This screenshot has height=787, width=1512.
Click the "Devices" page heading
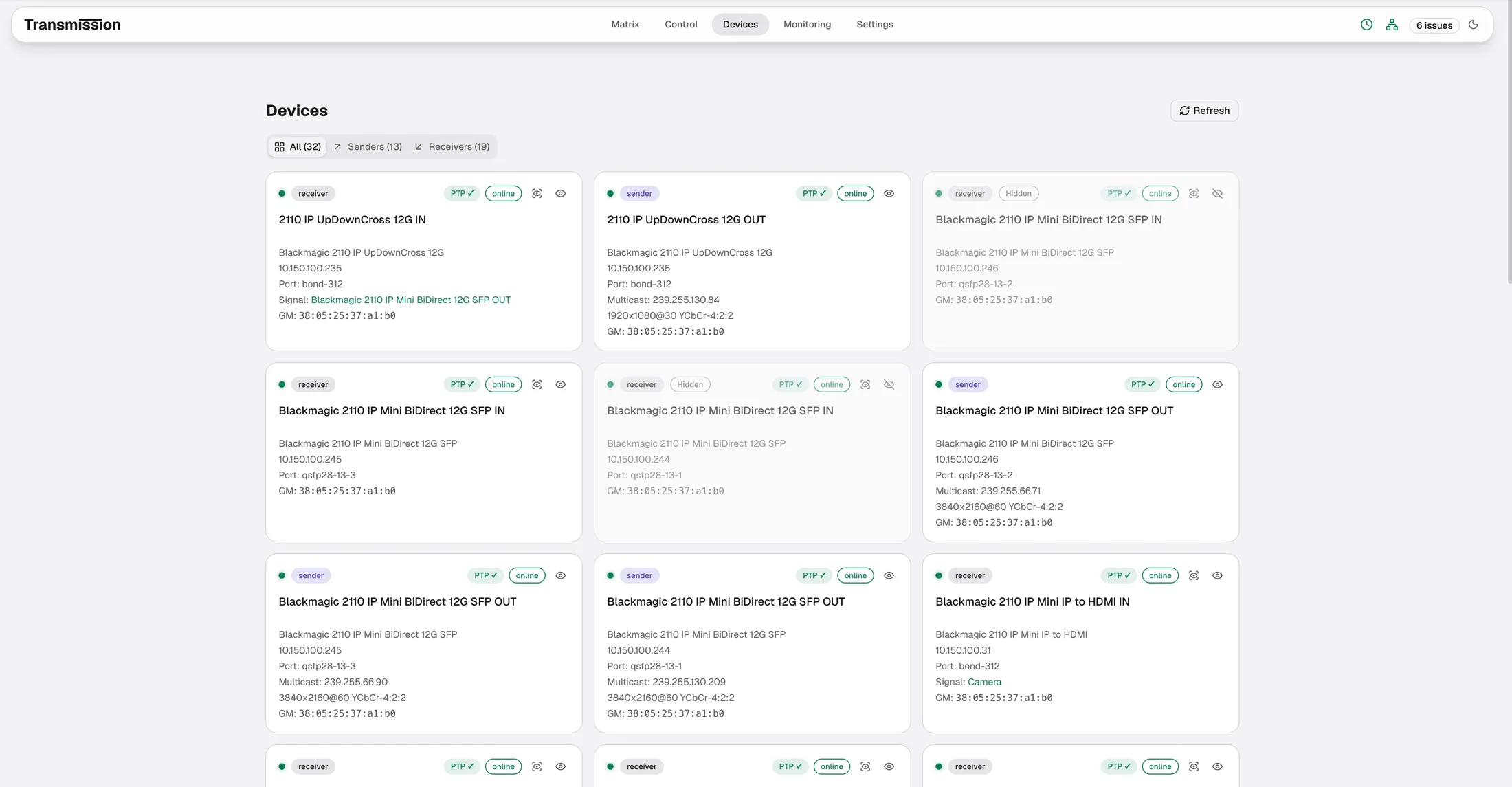[x=297, y=111]
